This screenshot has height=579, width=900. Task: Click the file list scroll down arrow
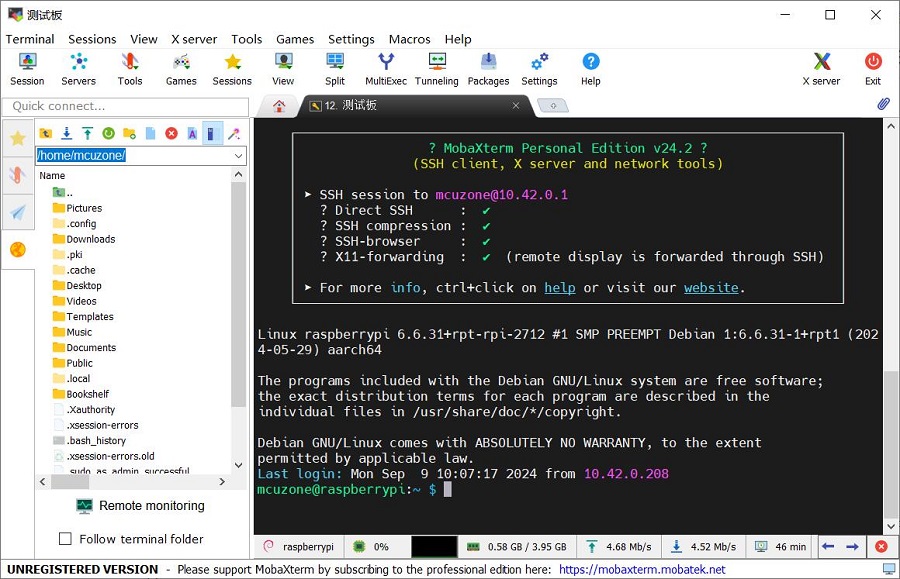[239, 465]
